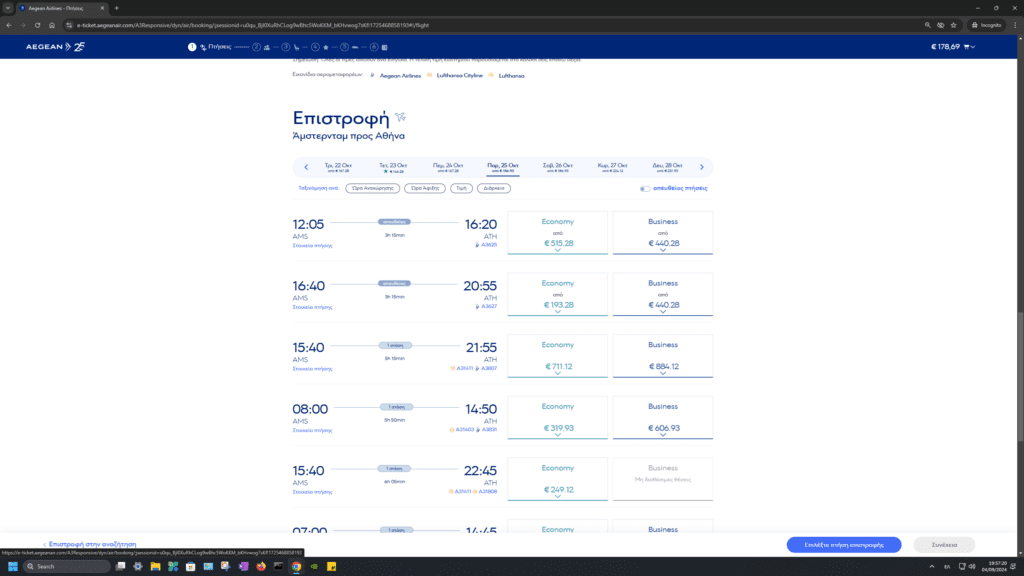Image resolution: width=1024 pixels, height=576 pixels.
Task: Click zoom magnifier icon in address bar
Action: click(x=927, y=25)
